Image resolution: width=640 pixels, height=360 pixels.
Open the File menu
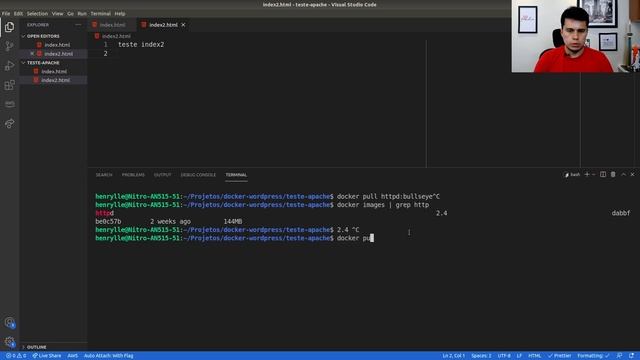tap(6, 13)
